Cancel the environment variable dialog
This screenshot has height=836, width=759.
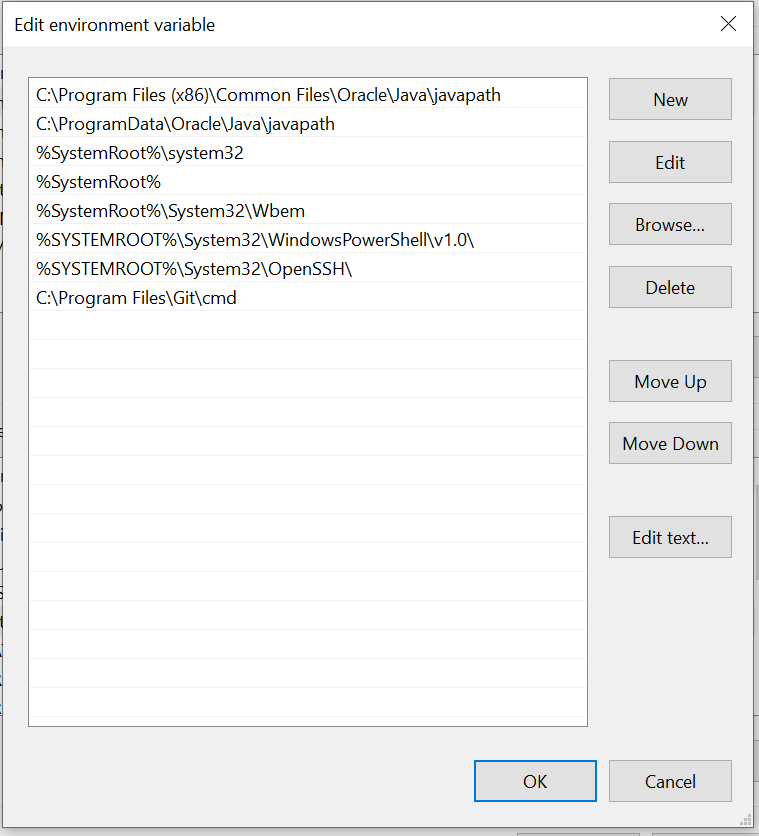click(670, 782)
